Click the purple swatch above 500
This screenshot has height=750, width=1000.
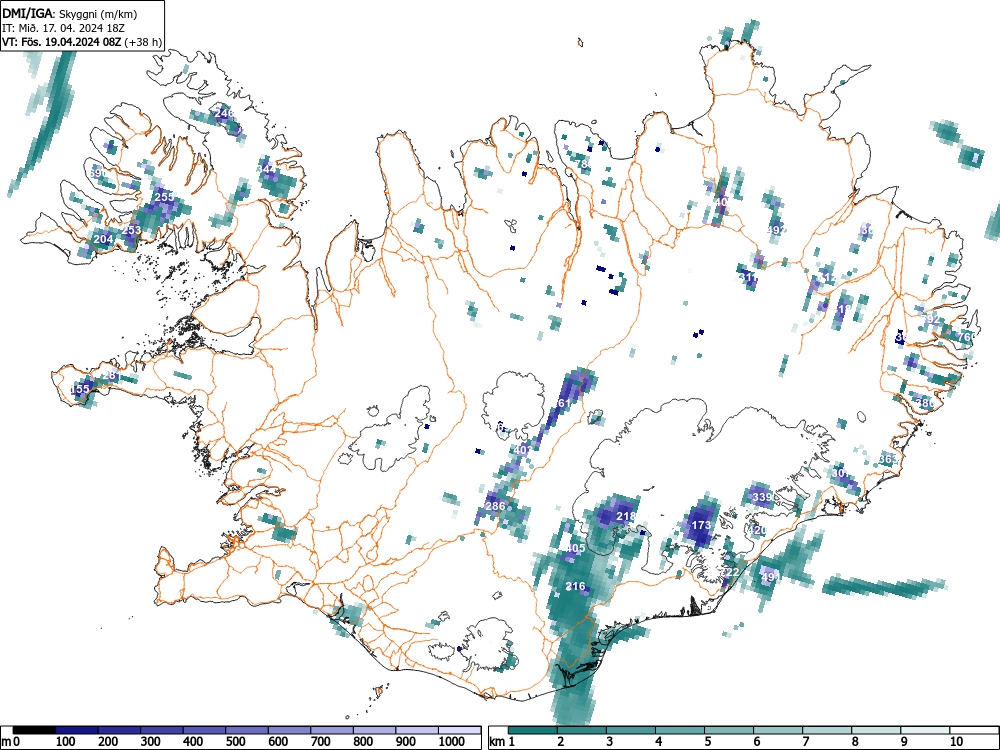click(247, 730)
